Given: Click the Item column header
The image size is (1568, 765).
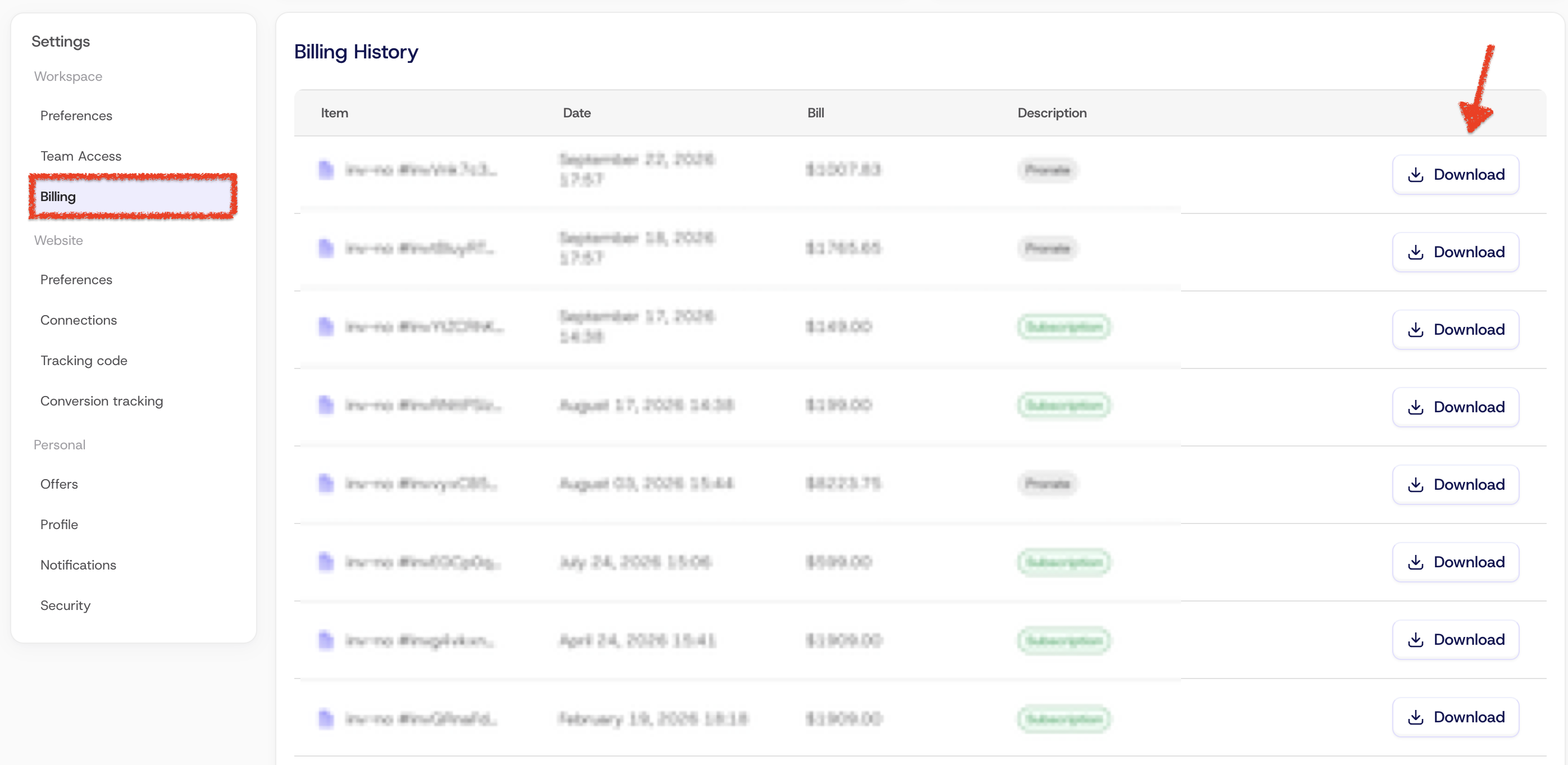Looking at the screenshot, I should coord(335,113).
